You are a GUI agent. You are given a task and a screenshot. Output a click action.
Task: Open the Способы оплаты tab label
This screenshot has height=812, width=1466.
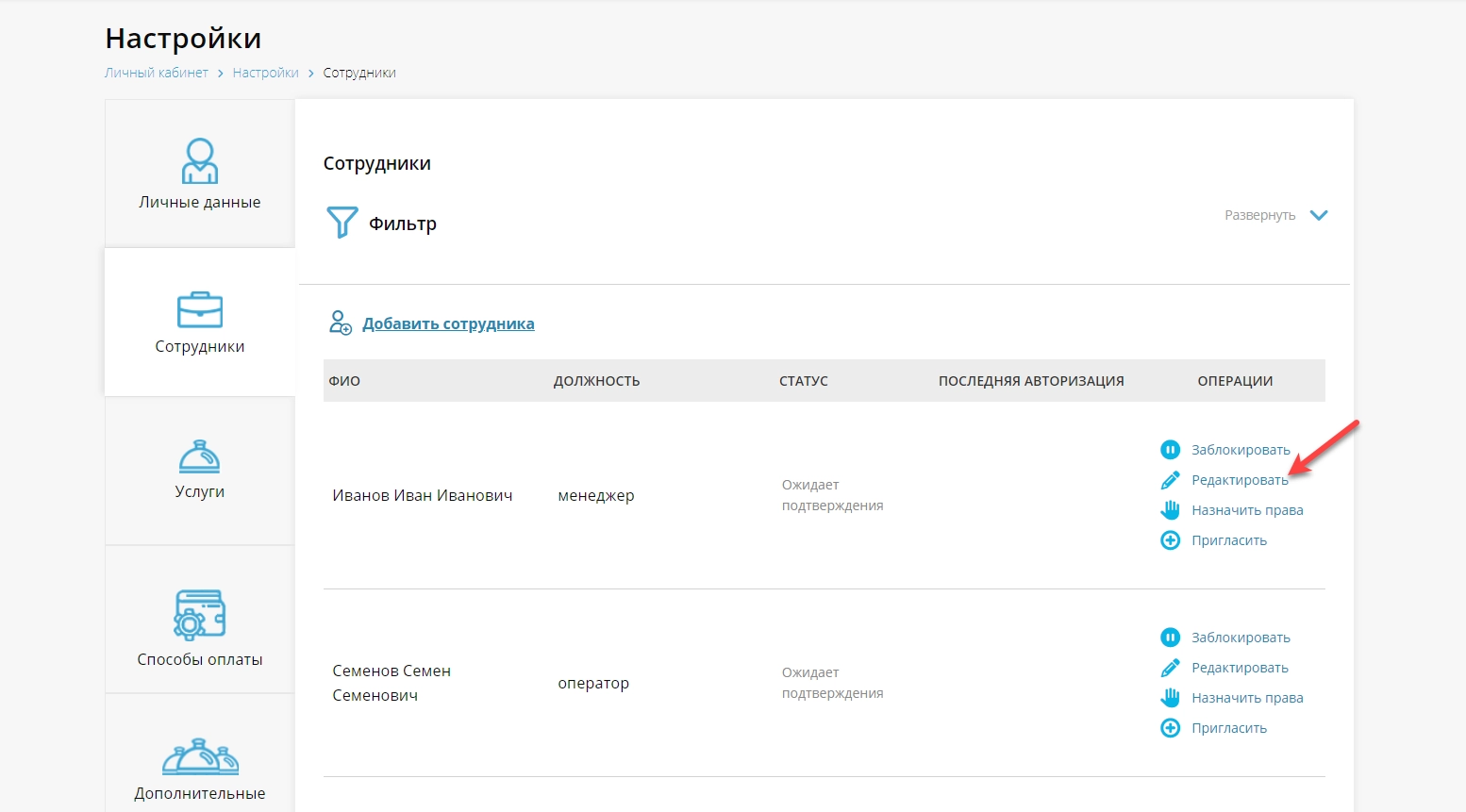[x=200, y=659]
